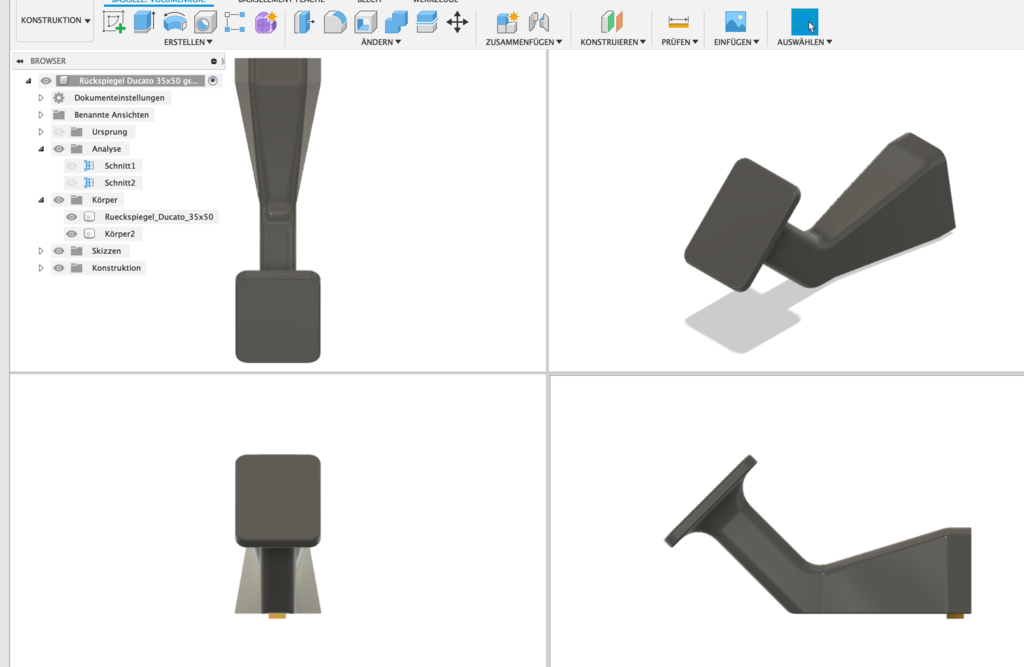Show the Schnitt2 section analysis
1024x667 pixels.
tap(72, 183)
